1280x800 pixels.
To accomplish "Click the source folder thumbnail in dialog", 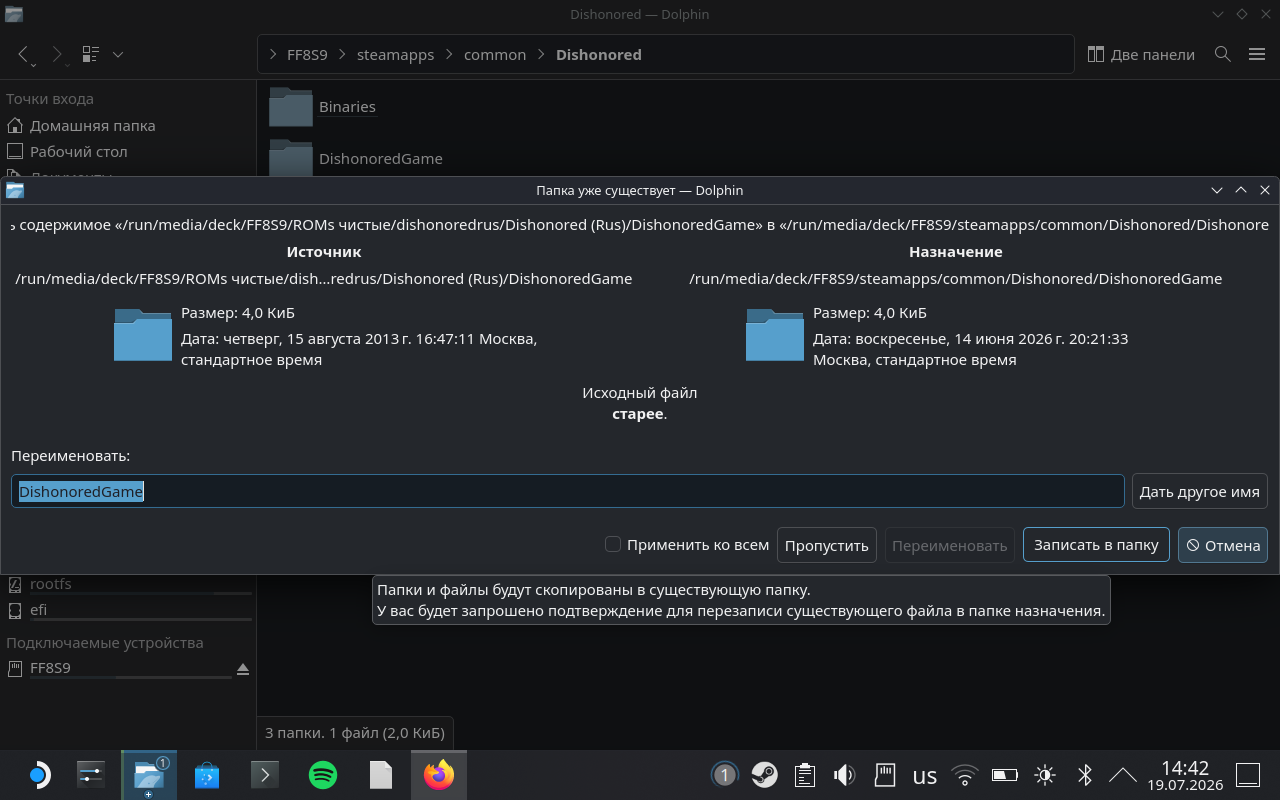I will (143, 334).
